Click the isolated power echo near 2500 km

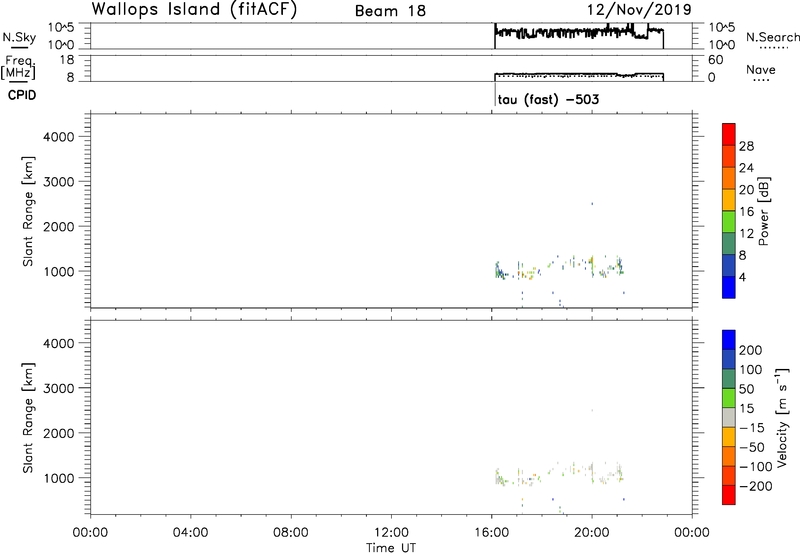pyautogui.click(x=592, y=204)
